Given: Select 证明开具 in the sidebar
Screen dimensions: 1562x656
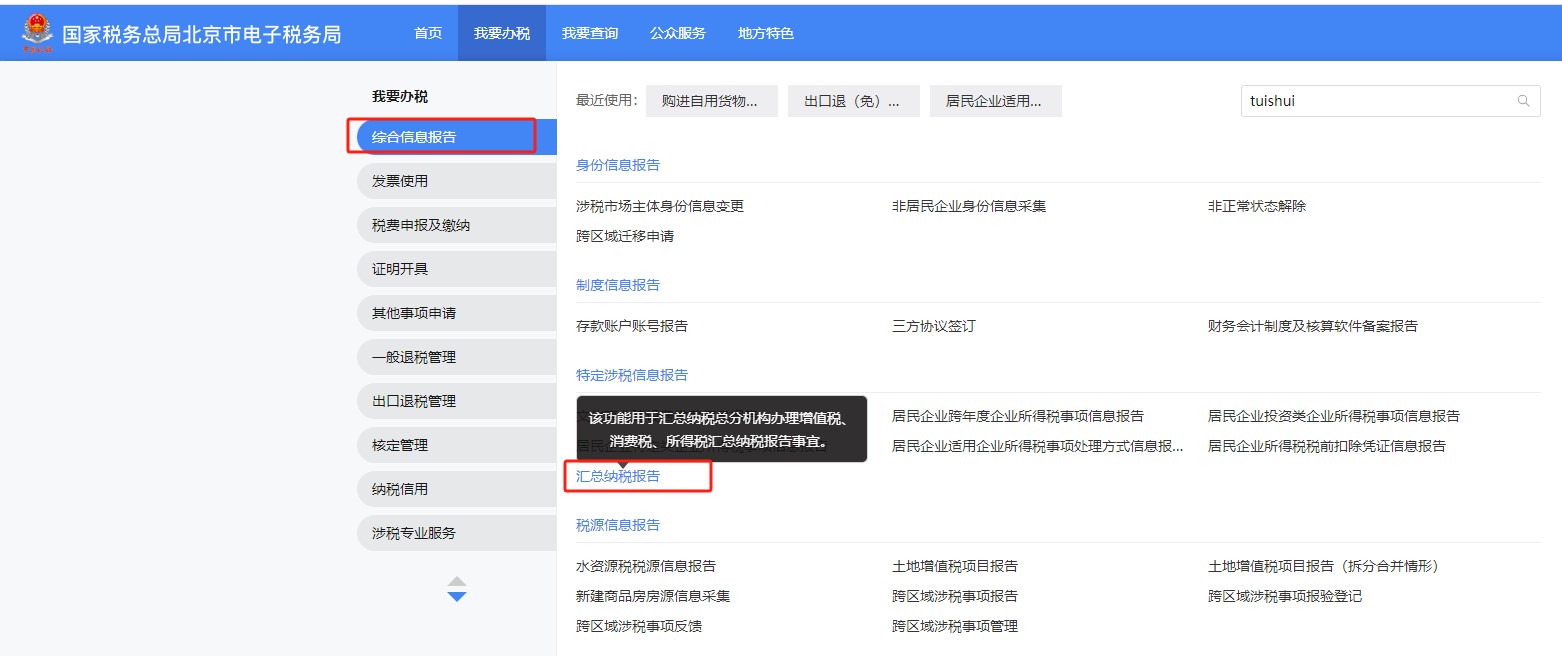Looking at the screenshot, I should (456, 269).
